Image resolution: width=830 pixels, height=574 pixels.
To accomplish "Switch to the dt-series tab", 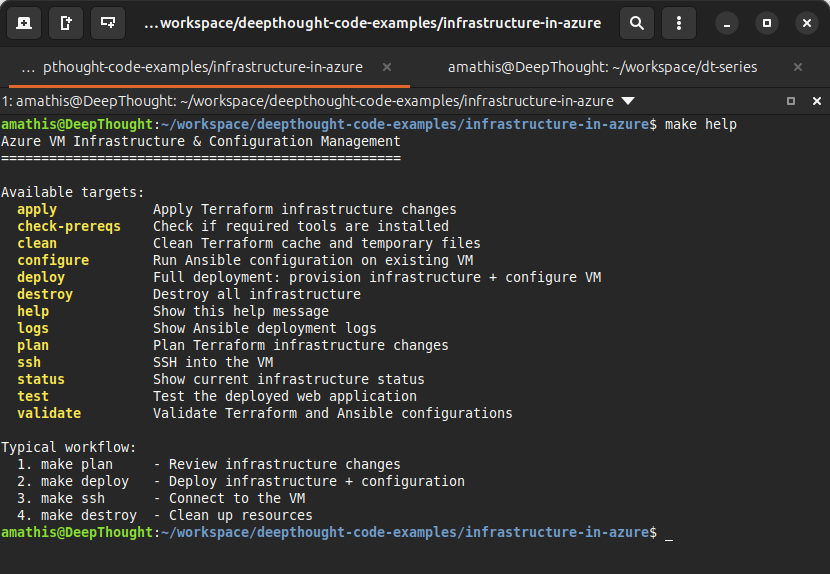I will click(602, 67).
